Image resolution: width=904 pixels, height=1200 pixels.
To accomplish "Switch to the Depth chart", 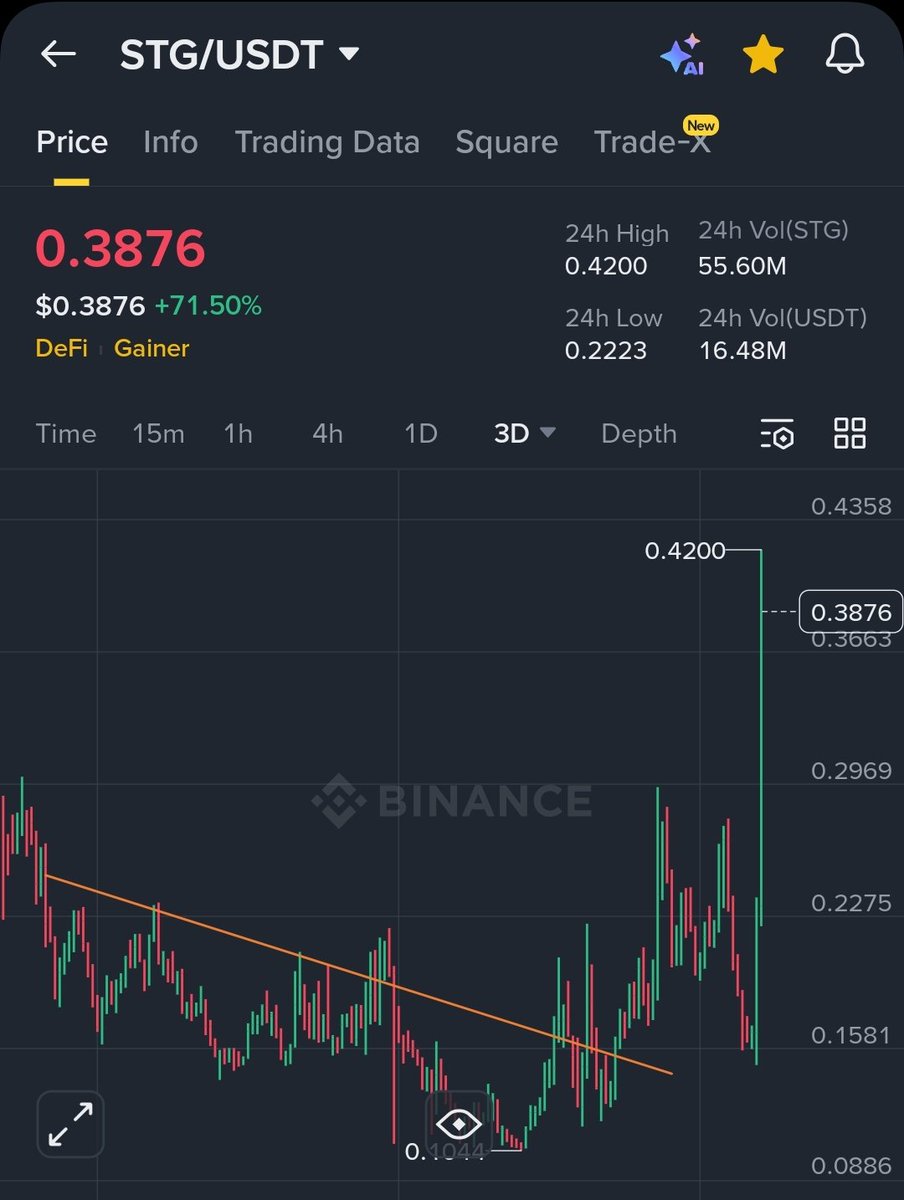I will 639,434.
